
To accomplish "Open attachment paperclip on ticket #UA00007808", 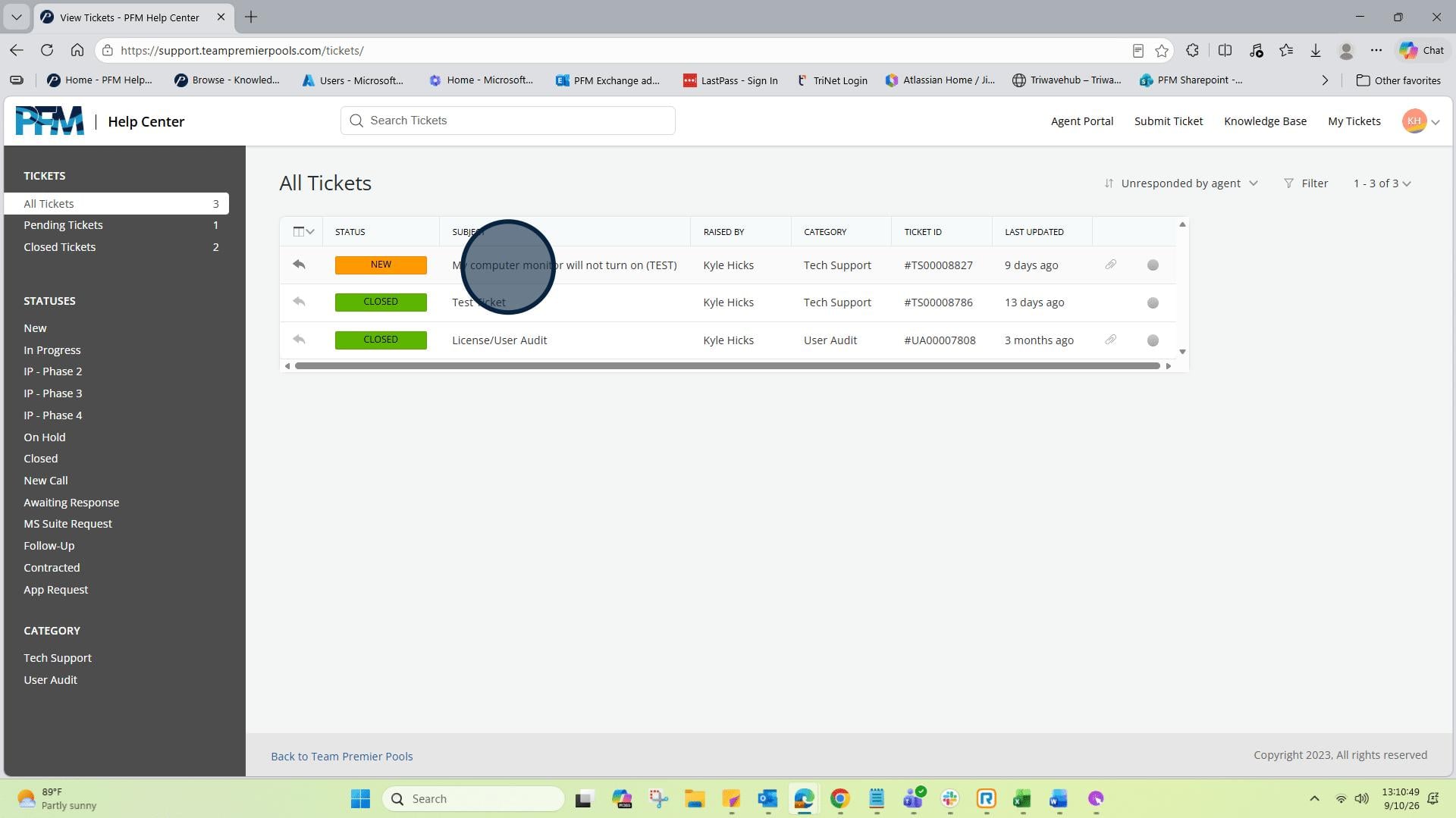I will pyautogui.click(x=1110, y=340).
